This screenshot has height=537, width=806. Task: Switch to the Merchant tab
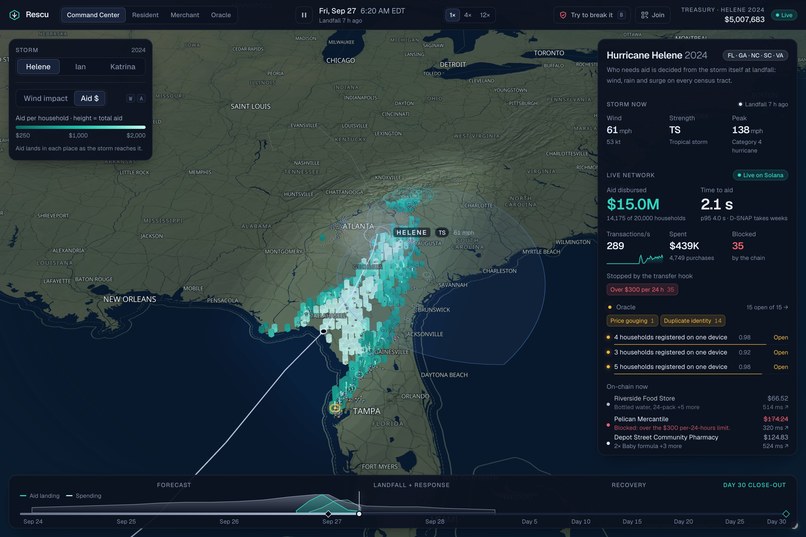click(x=185, y=15)
